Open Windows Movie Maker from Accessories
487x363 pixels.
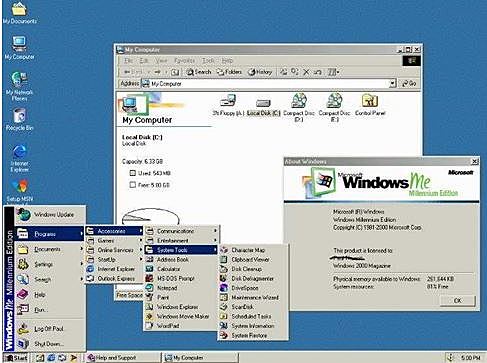tap(182, 316)
